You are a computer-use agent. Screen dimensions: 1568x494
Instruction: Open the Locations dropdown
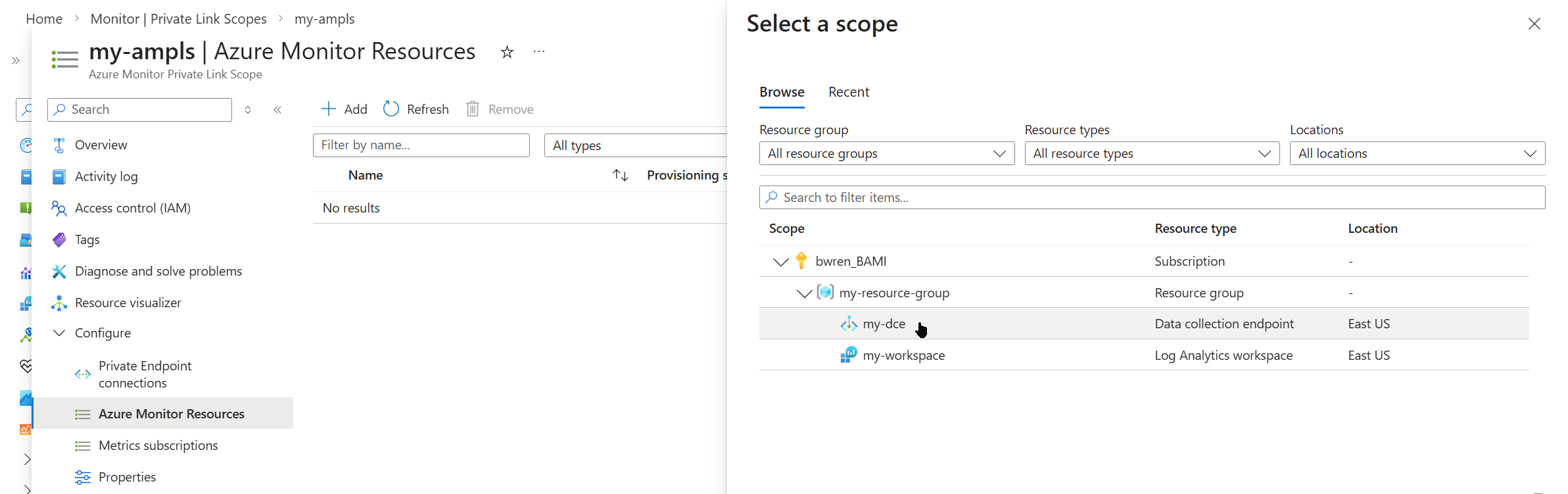tap(1417, 153)
